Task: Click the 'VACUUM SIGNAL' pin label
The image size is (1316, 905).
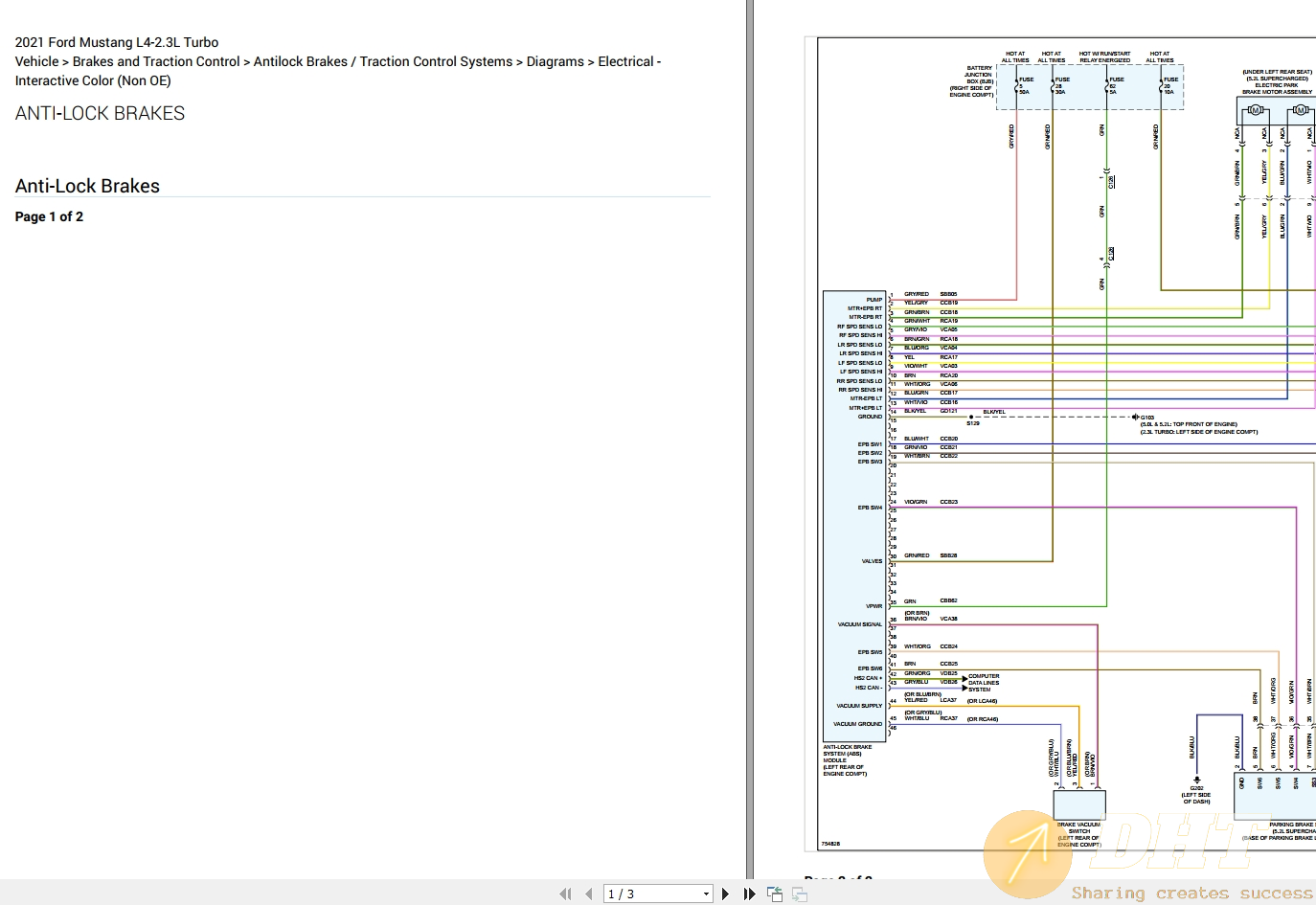Action: [x=860, y=624]
